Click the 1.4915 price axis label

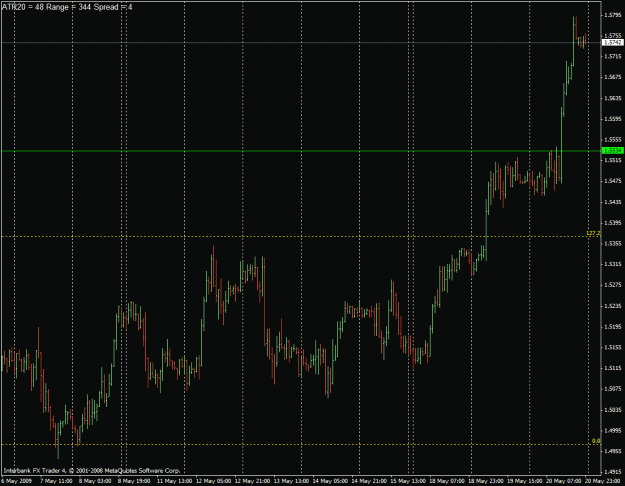click(613, 472)
